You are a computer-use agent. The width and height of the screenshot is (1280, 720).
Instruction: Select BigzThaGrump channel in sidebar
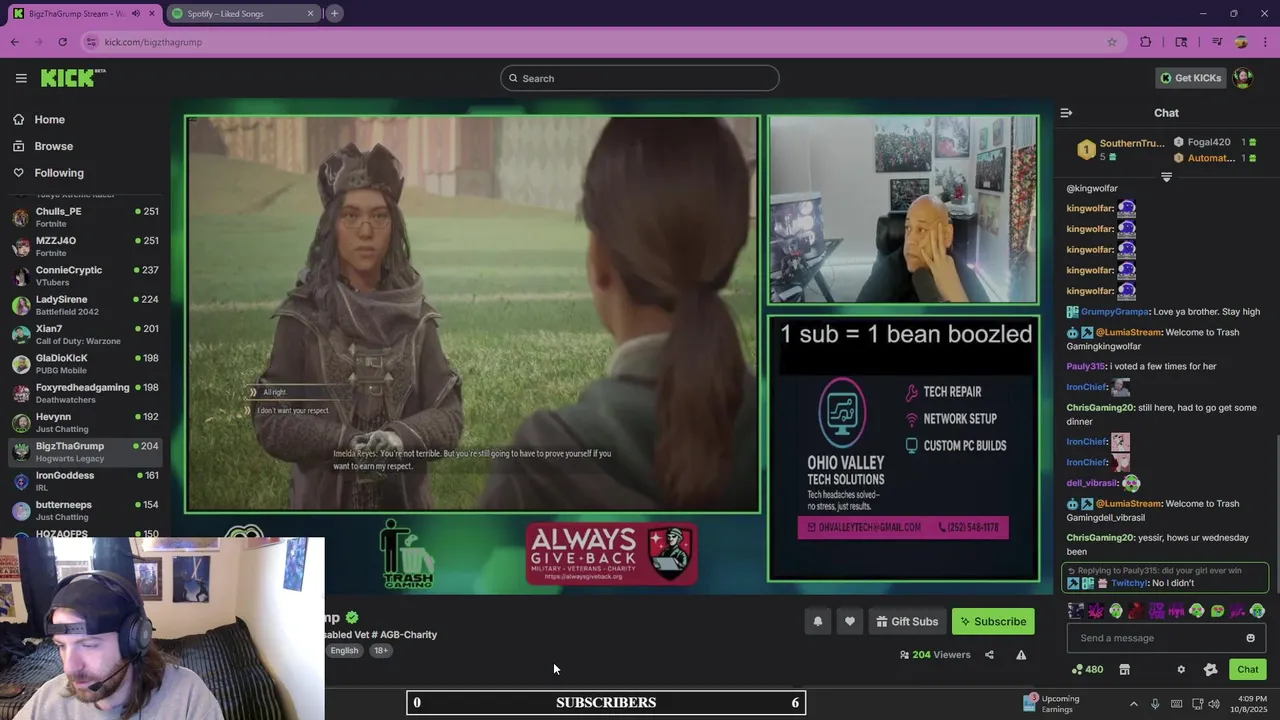tap(84, 451)
